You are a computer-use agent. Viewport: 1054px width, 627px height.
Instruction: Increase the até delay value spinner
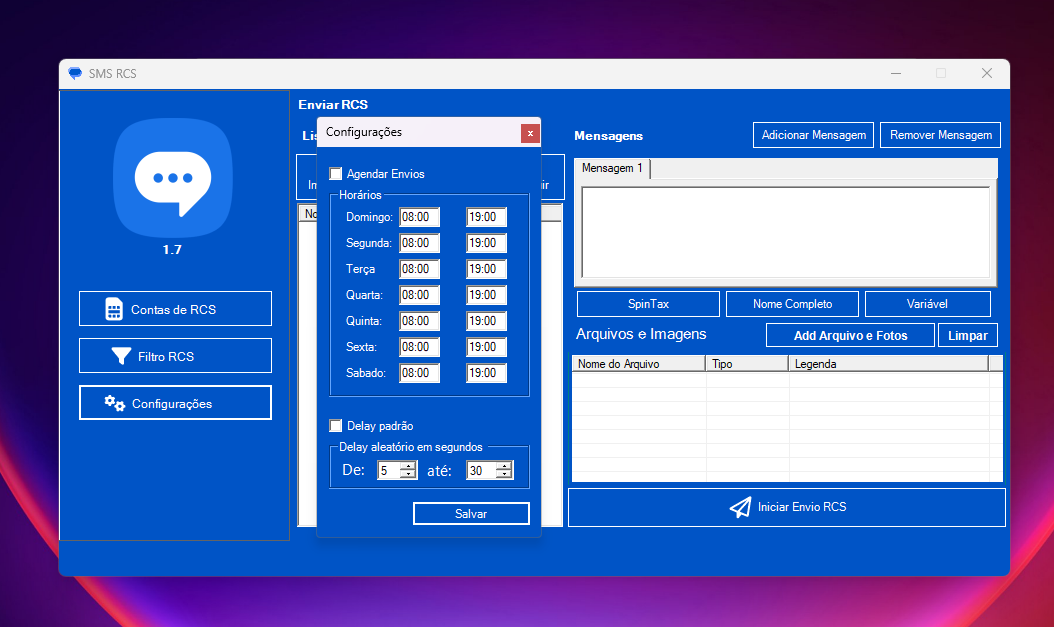504,466
